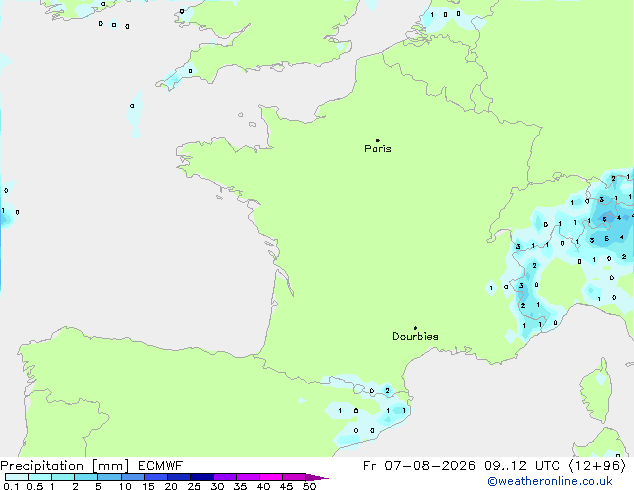Click the ECMWF model name label
This screenshot has width=634, height=490.
[161, 466]
